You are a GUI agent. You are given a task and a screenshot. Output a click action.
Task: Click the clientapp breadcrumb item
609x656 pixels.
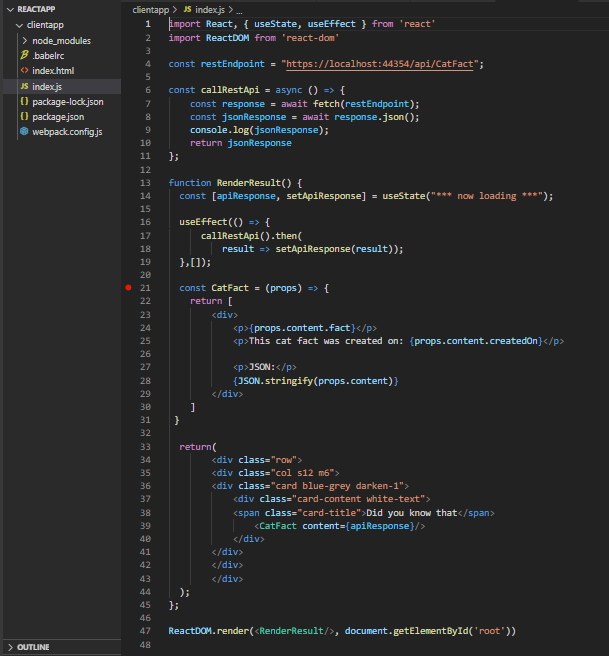(x=150, y=9)
